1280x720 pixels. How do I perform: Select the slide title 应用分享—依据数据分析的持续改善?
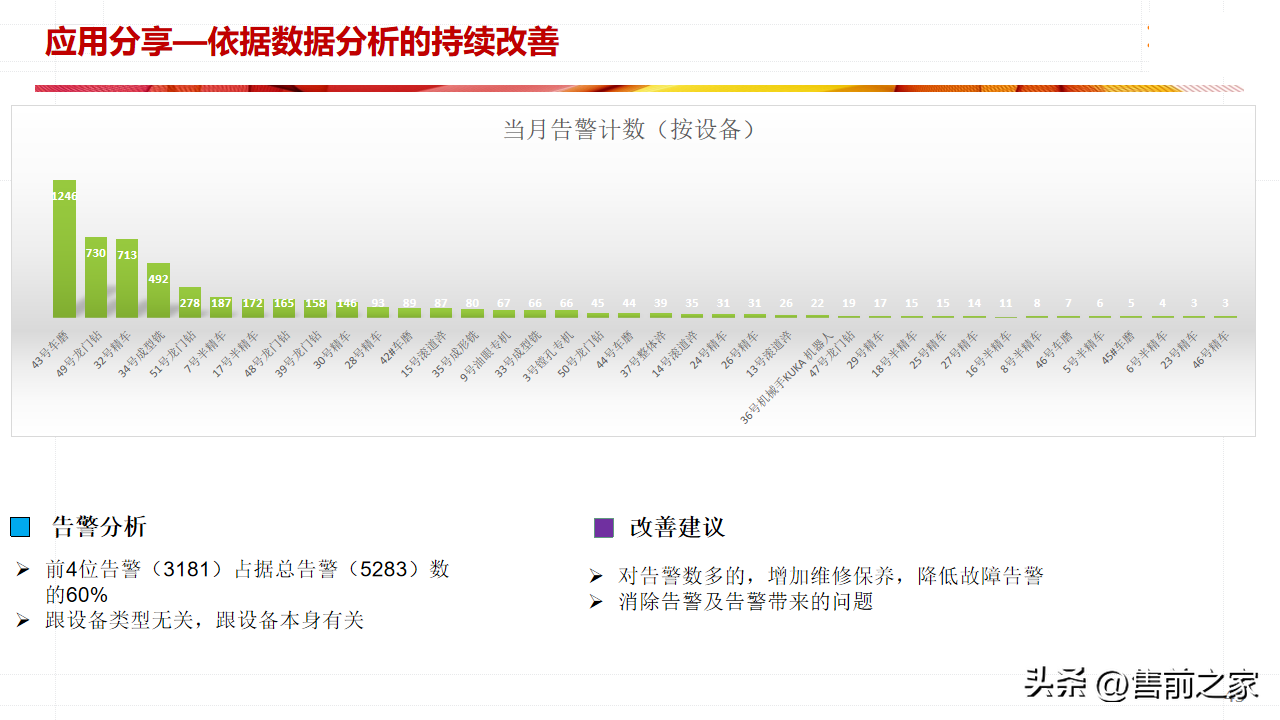301,42
